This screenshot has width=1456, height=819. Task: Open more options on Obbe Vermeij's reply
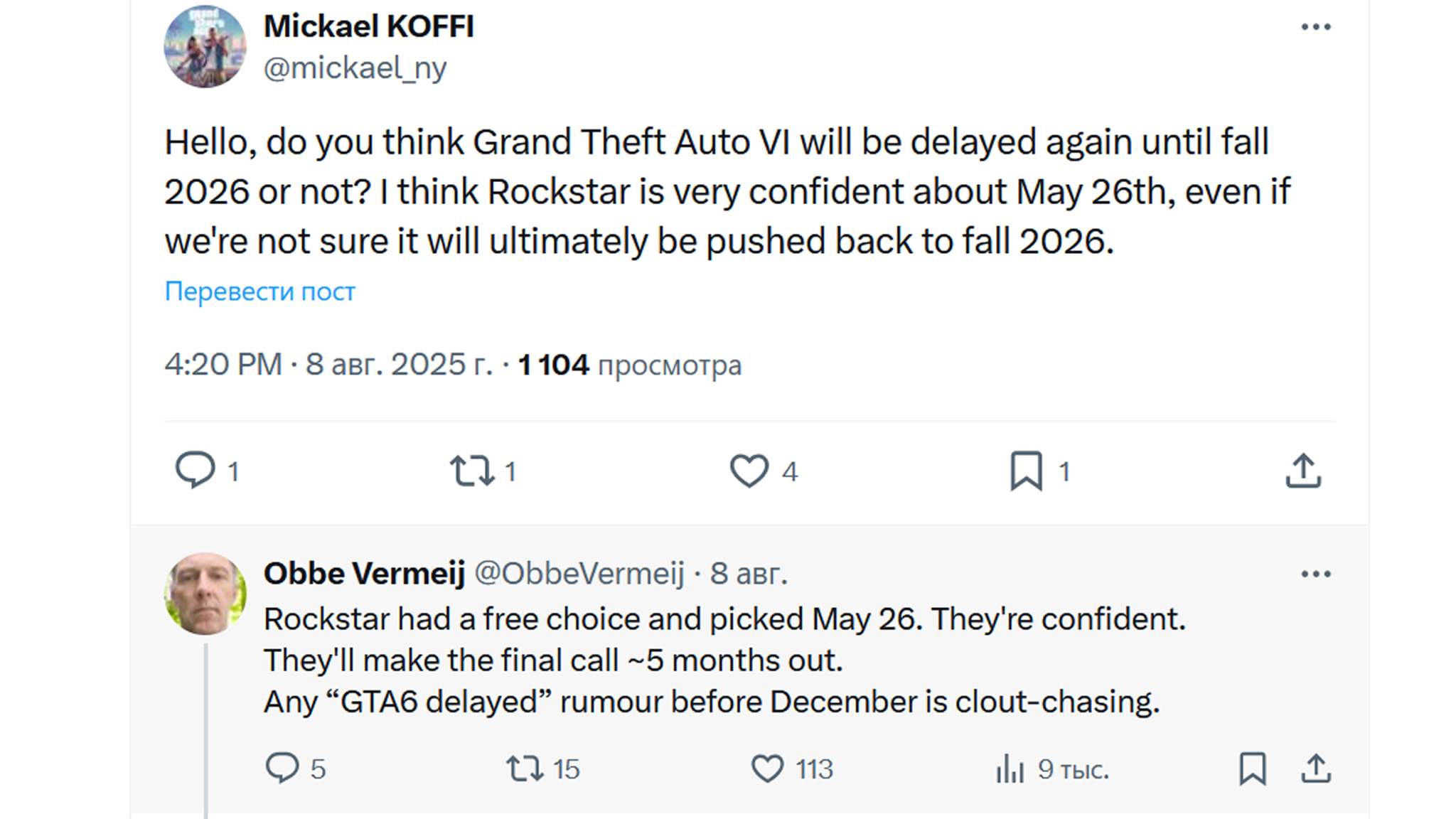coord(1315,574)
